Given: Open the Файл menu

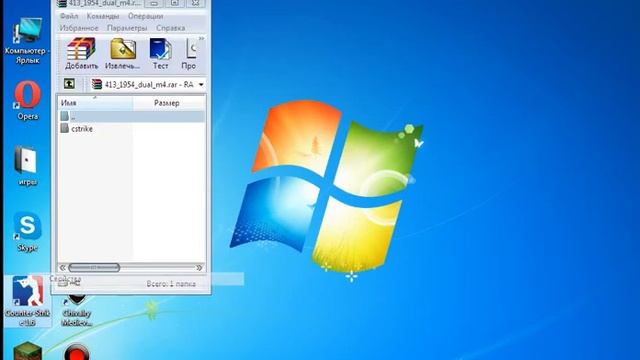Looking at the screenshot, I should click(69, 16).
